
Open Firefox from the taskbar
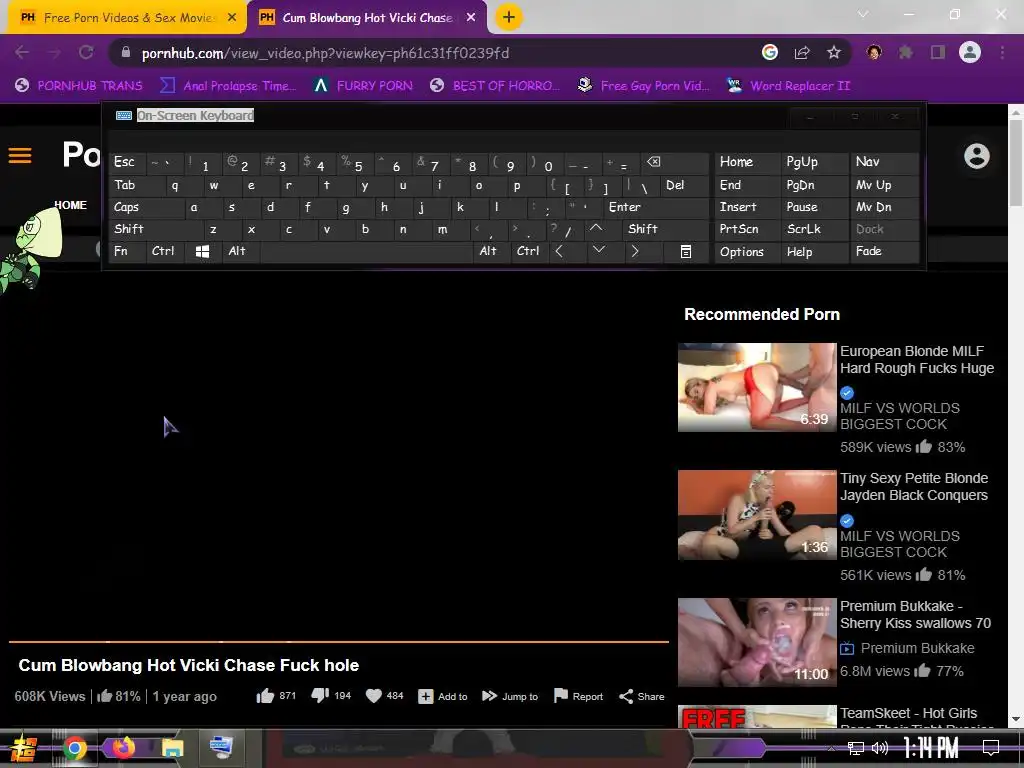[123, 747]
